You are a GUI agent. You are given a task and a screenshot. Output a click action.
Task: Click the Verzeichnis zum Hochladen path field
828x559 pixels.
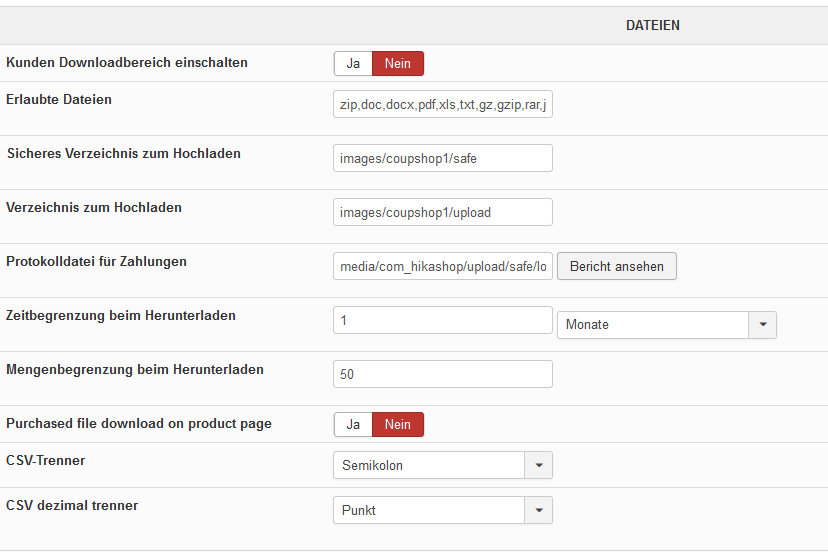[x=442, y=212]
